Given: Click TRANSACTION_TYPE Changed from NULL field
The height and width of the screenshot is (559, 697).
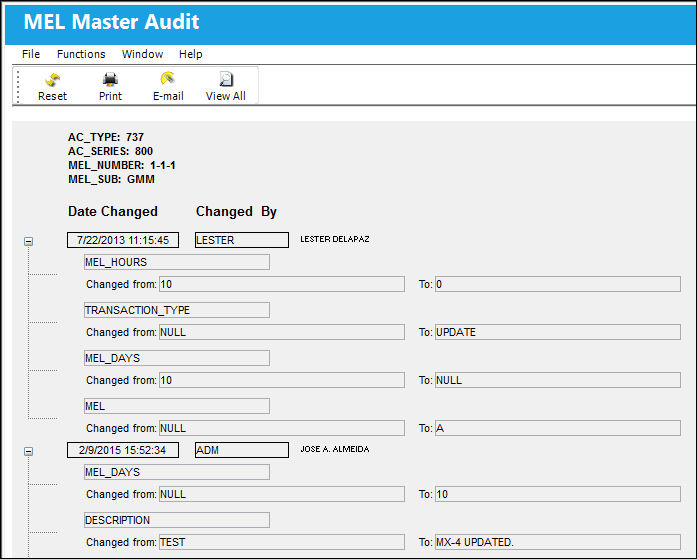Looking at the screenshot, I should pyautogui.click(x=282, y=332).
